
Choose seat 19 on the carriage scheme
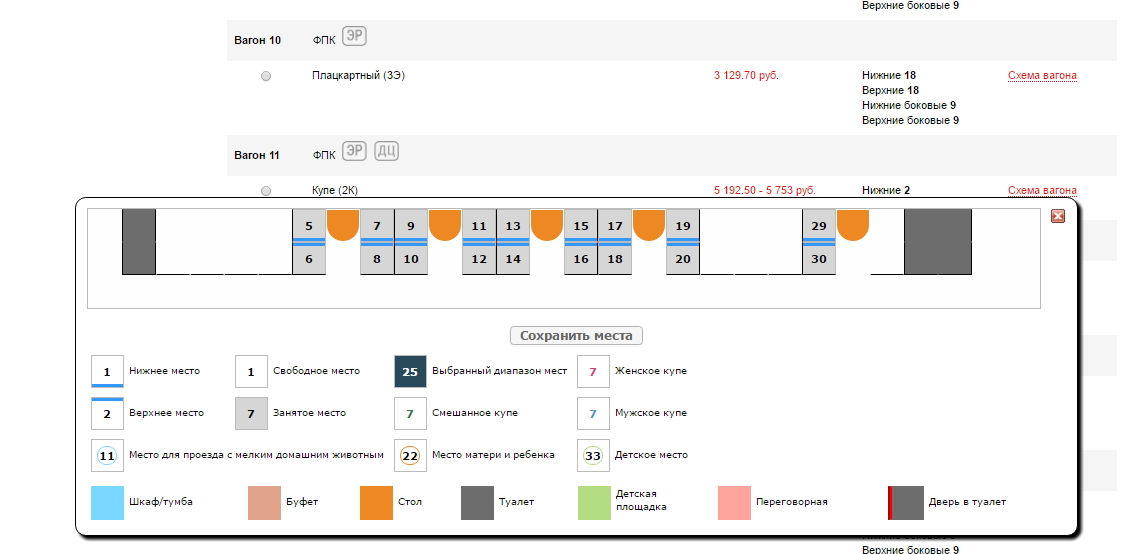coord(683,226)
